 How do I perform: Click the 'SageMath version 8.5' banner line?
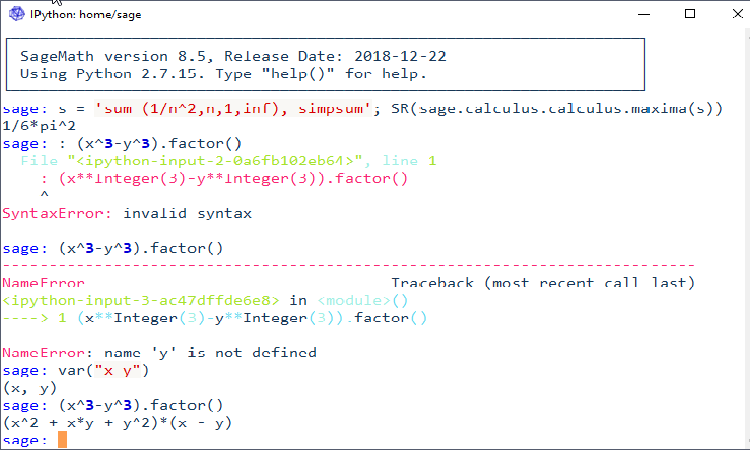point(233,56)
